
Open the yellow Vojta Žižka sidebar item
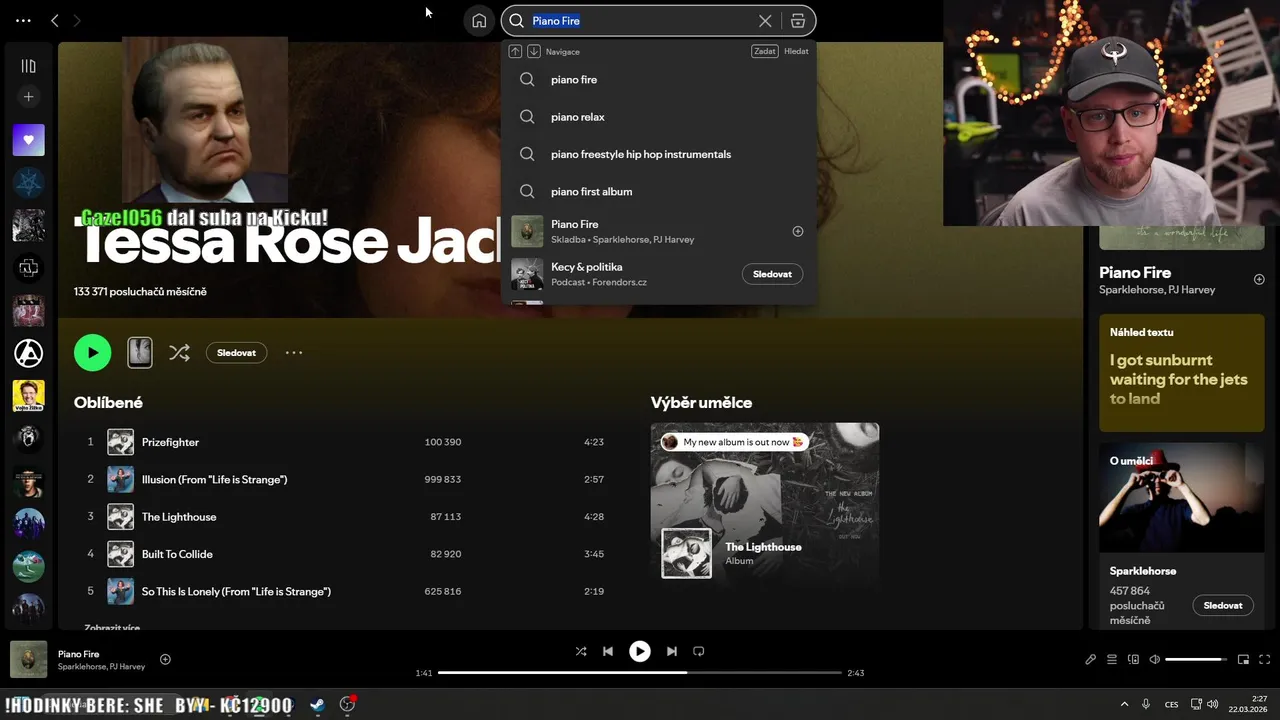[28, 395]
